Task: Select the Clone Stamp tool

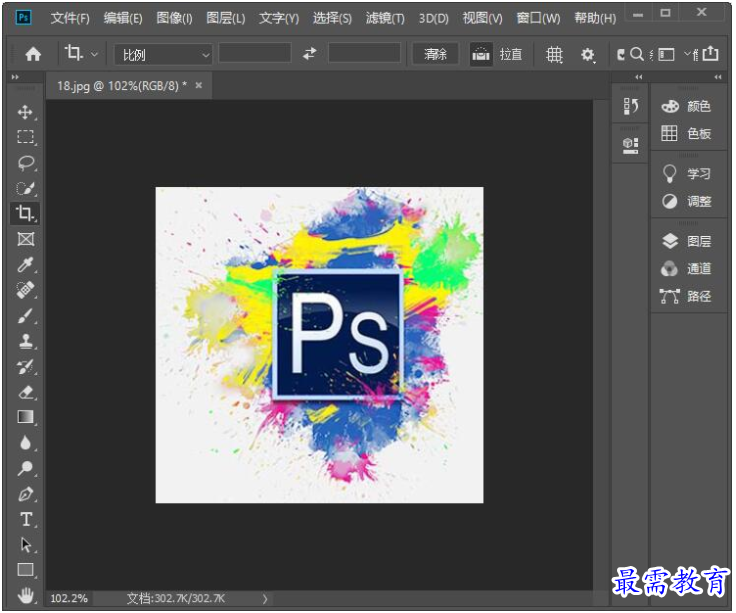Action: click(25, 341)
